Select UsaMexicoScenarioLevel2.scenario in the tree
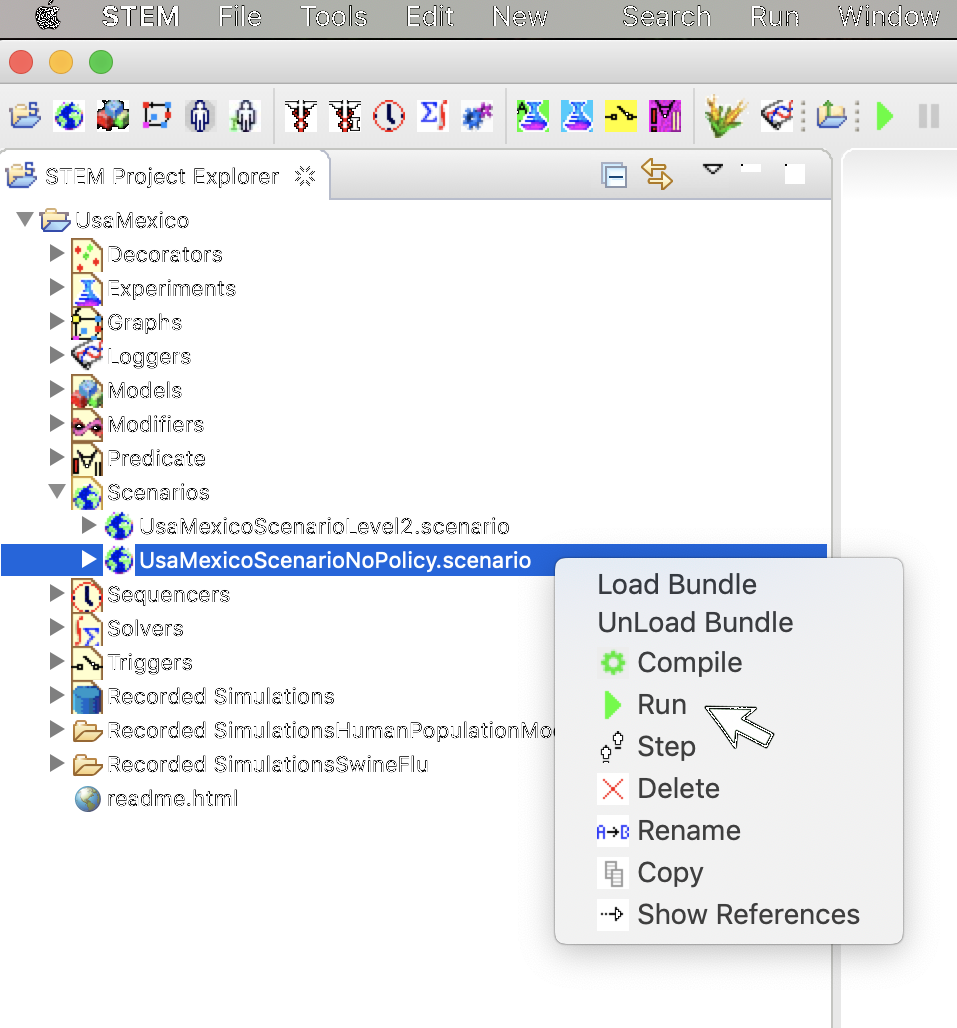 click(323, 526)
